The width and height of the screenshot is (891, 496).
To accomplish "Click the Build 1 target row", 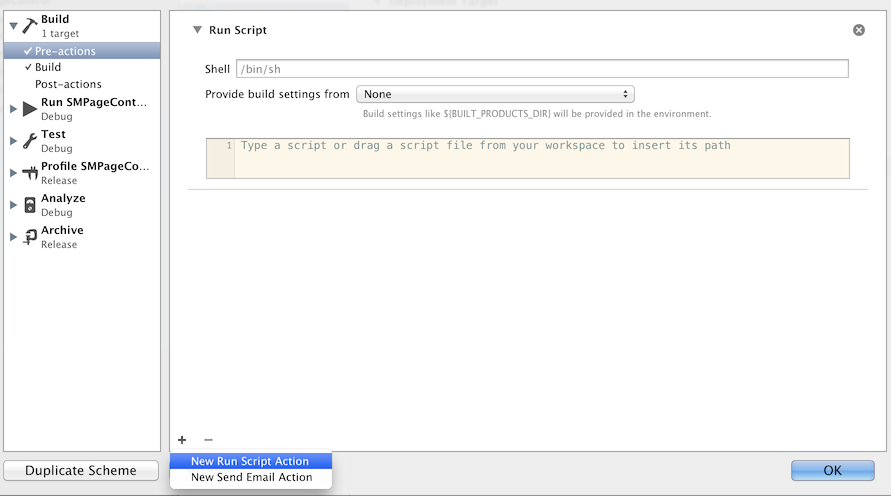I will pyautogui.click(x=82, y=26).
